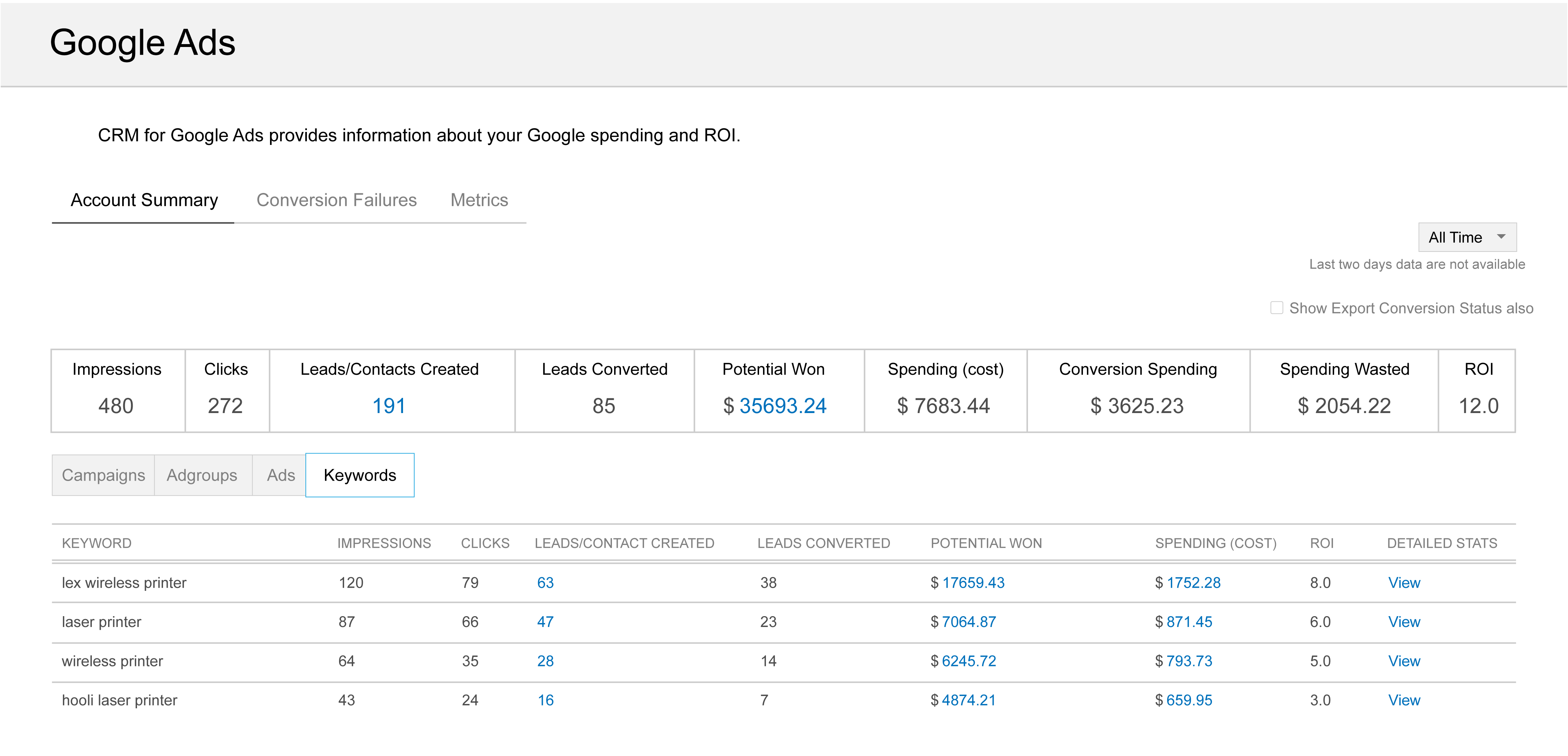Click the CLICKS column header

485,544
